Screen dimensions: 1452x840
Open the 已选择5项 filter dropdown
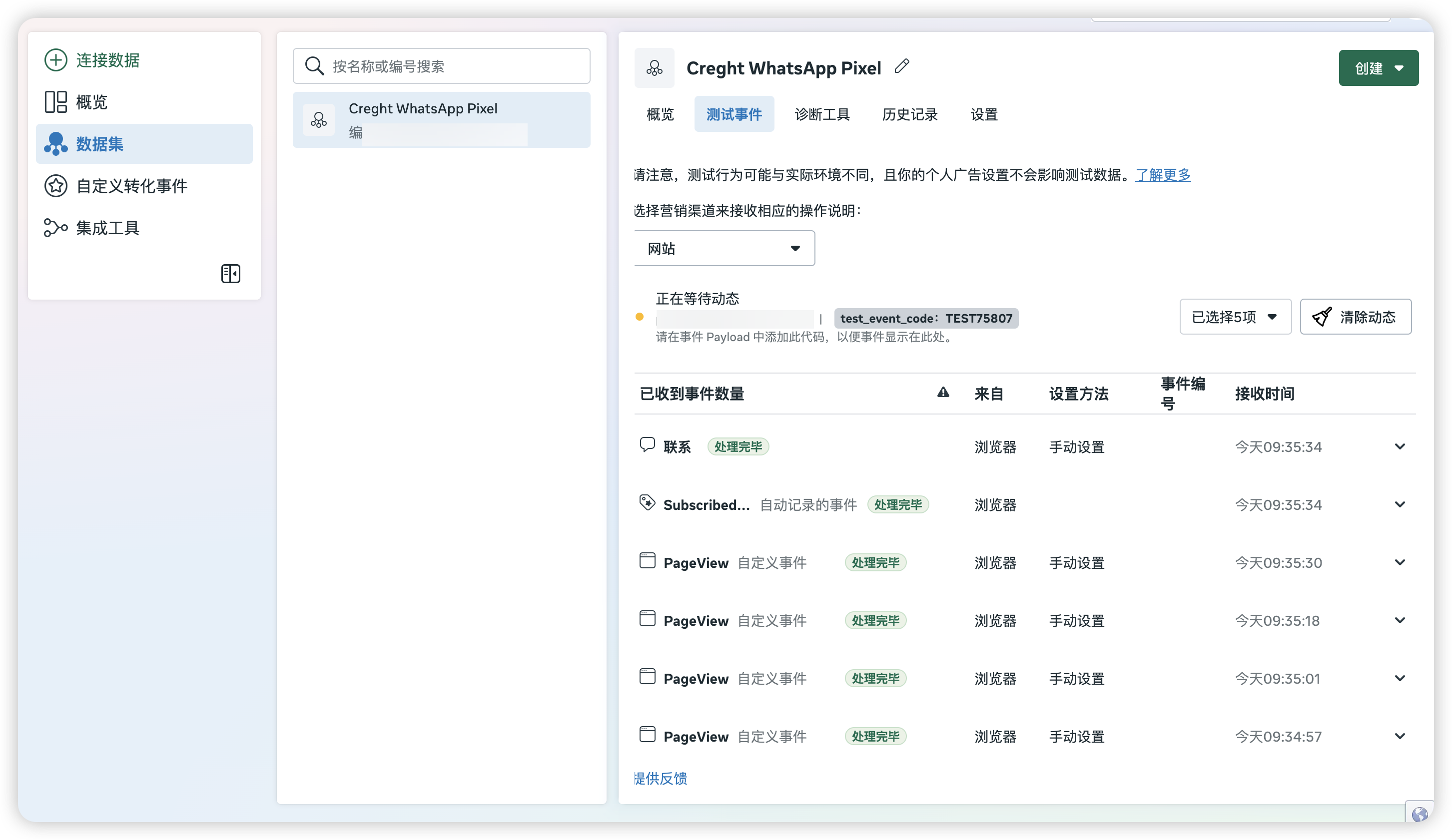(x=1235, y=317)
